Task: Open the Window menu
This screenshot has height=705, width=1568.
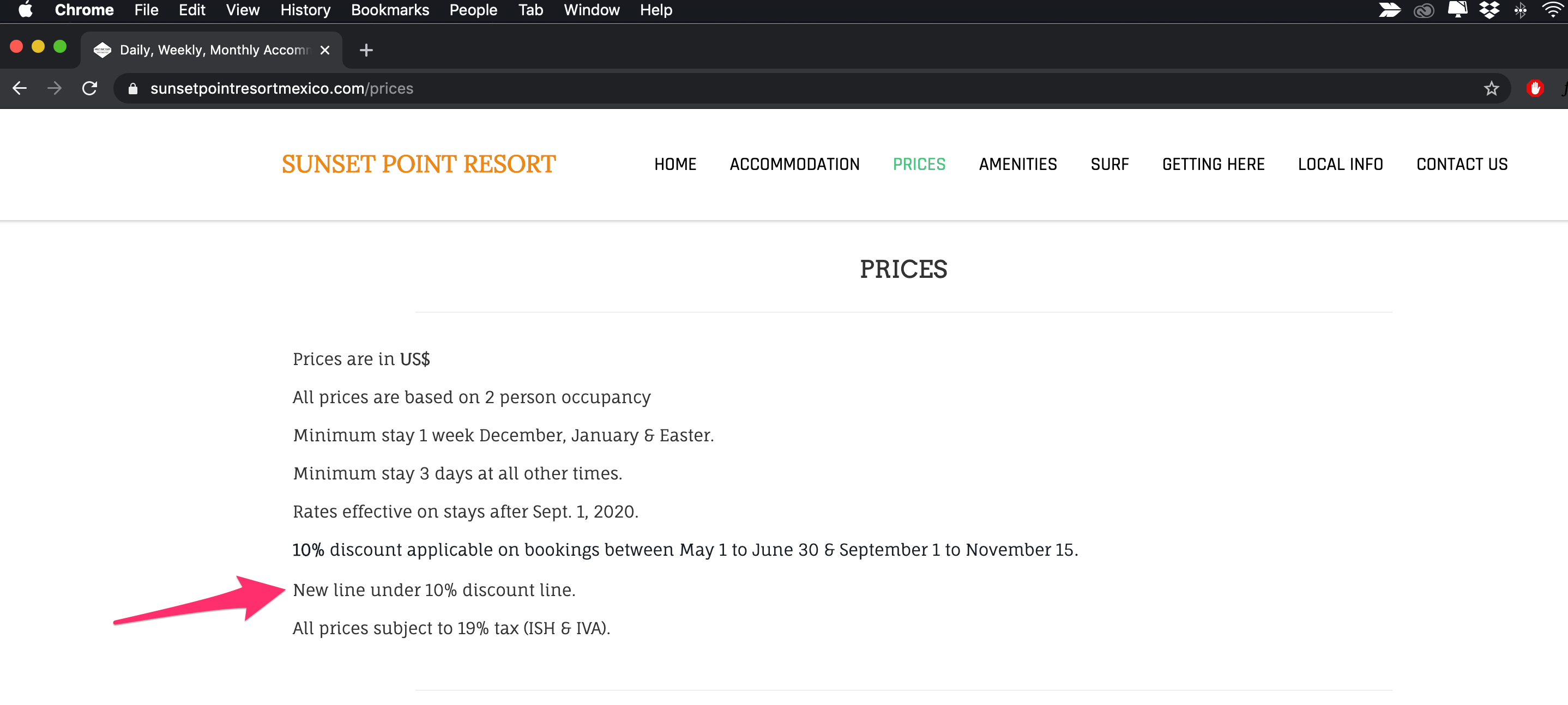Action: (x=591, y=10)
